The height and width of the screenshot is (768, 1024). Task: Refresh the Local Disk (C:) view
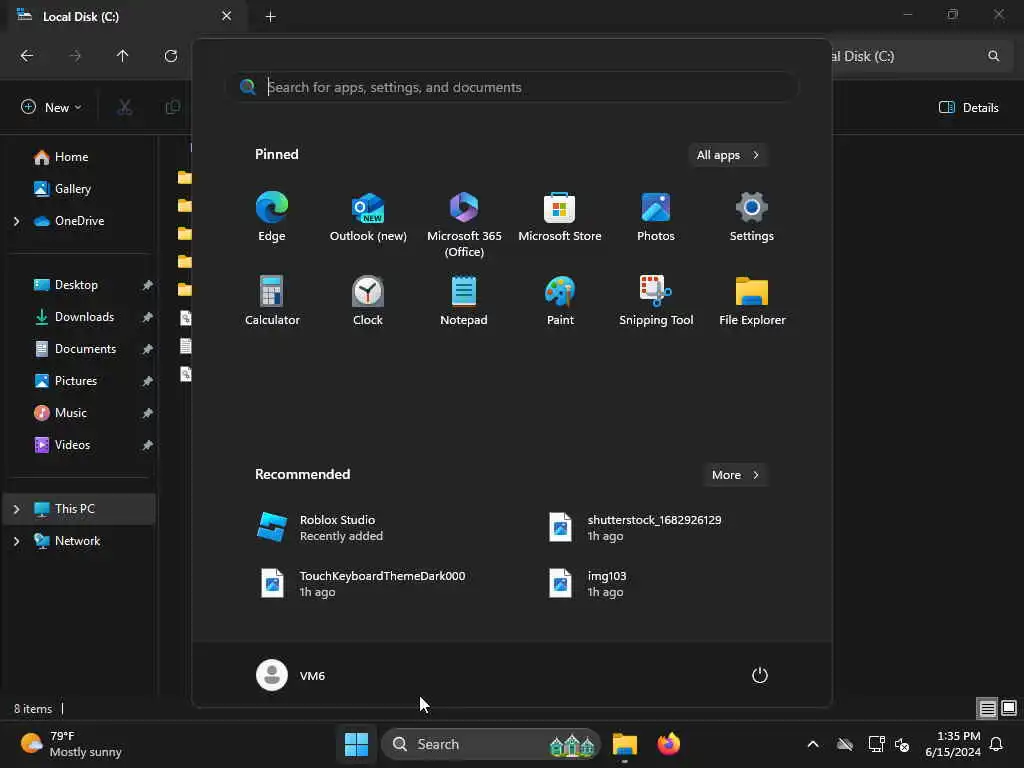171,56
